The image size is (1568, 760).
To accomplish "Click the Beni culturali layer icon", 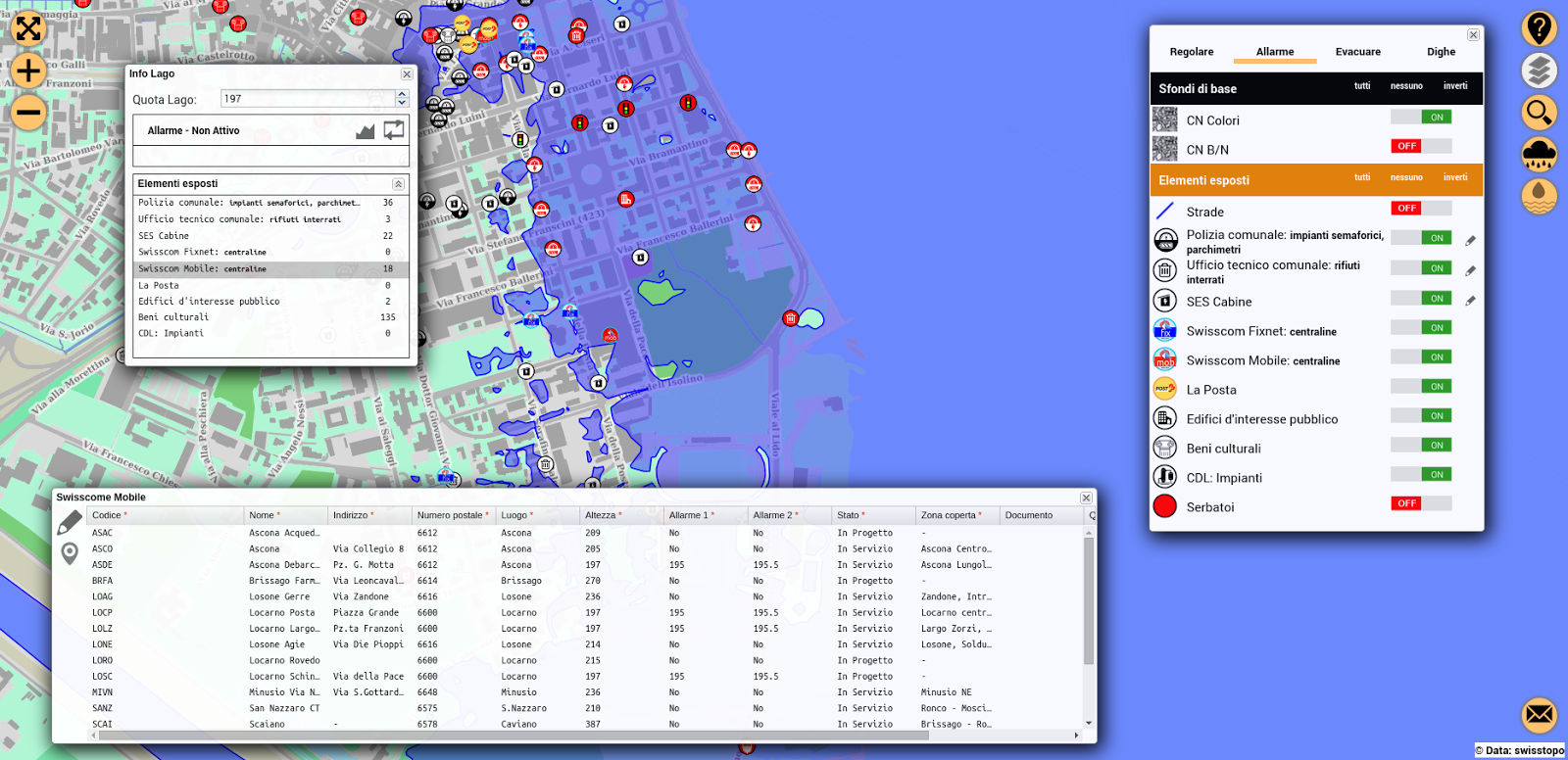I will (1165, 448).
